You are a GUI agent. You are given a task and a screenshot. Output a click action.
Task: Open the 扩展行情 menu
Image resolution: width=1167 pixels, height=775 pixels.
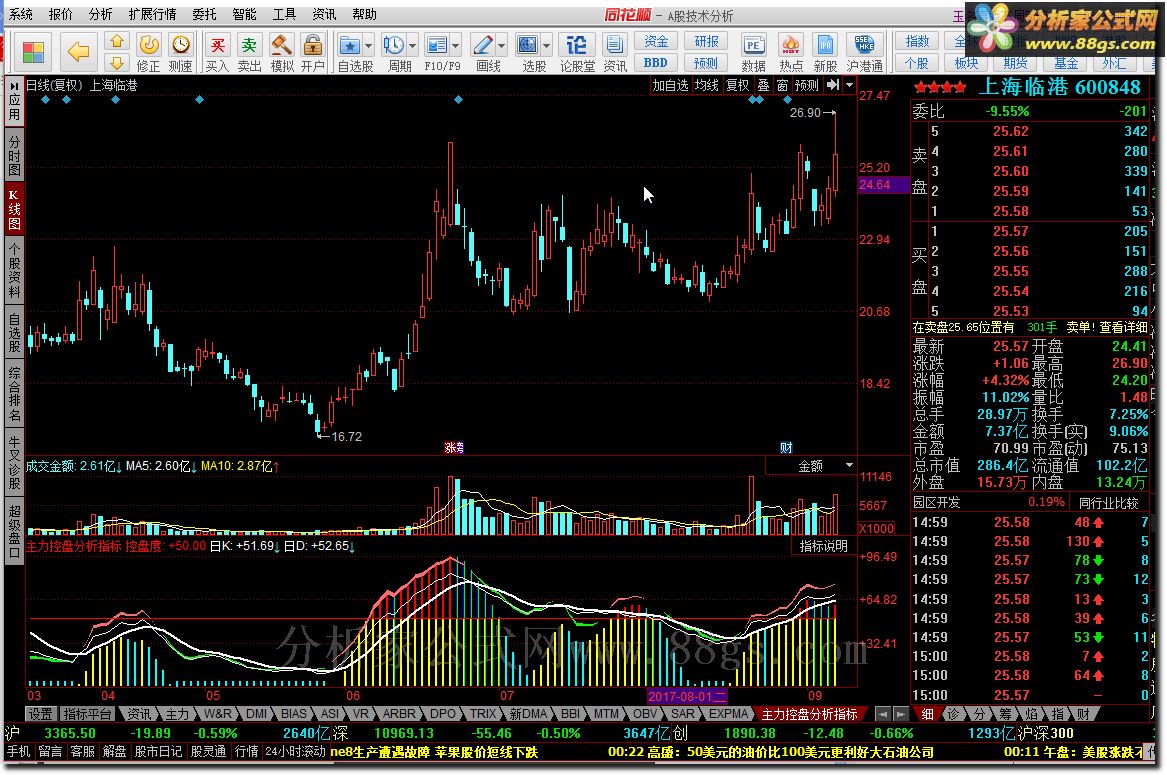point(153,14)
